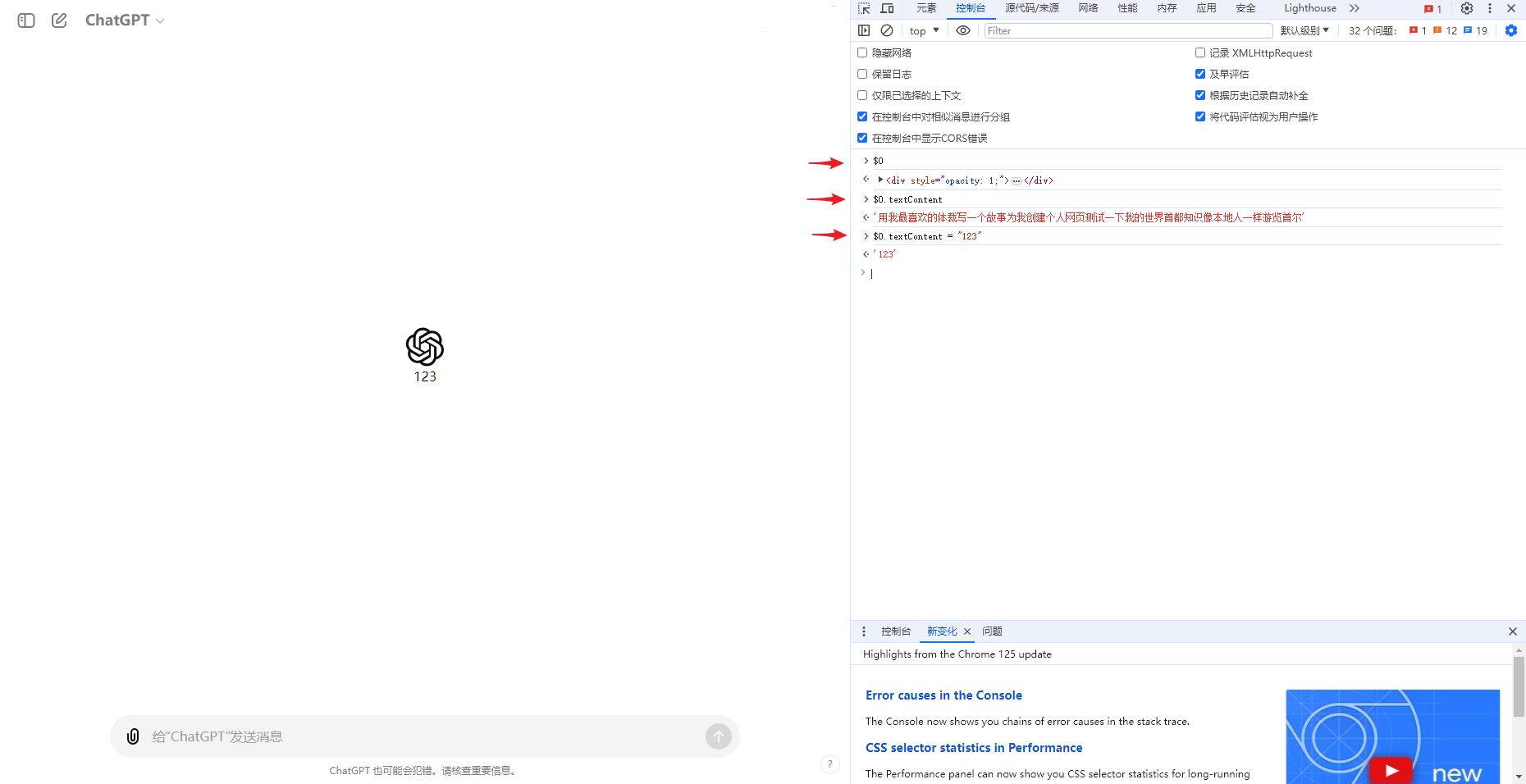
Task: Check the 记录 XMLHttpRequest checkbox
Action: 1200,52
